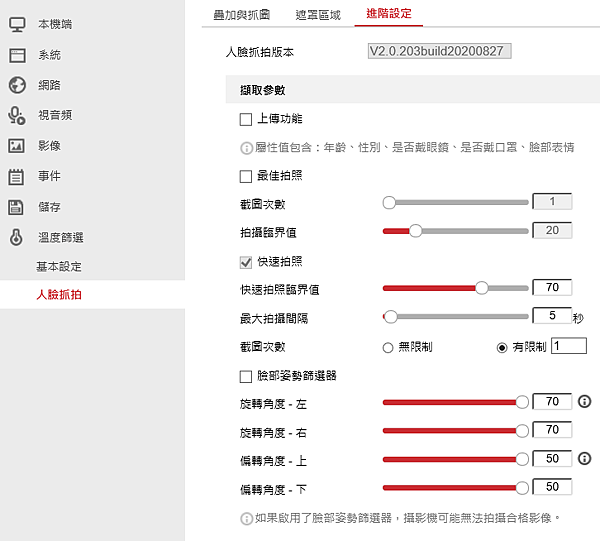Open the 基本設定 submenu item
This screenshot has width=600, height=541.
click(59, 266)
